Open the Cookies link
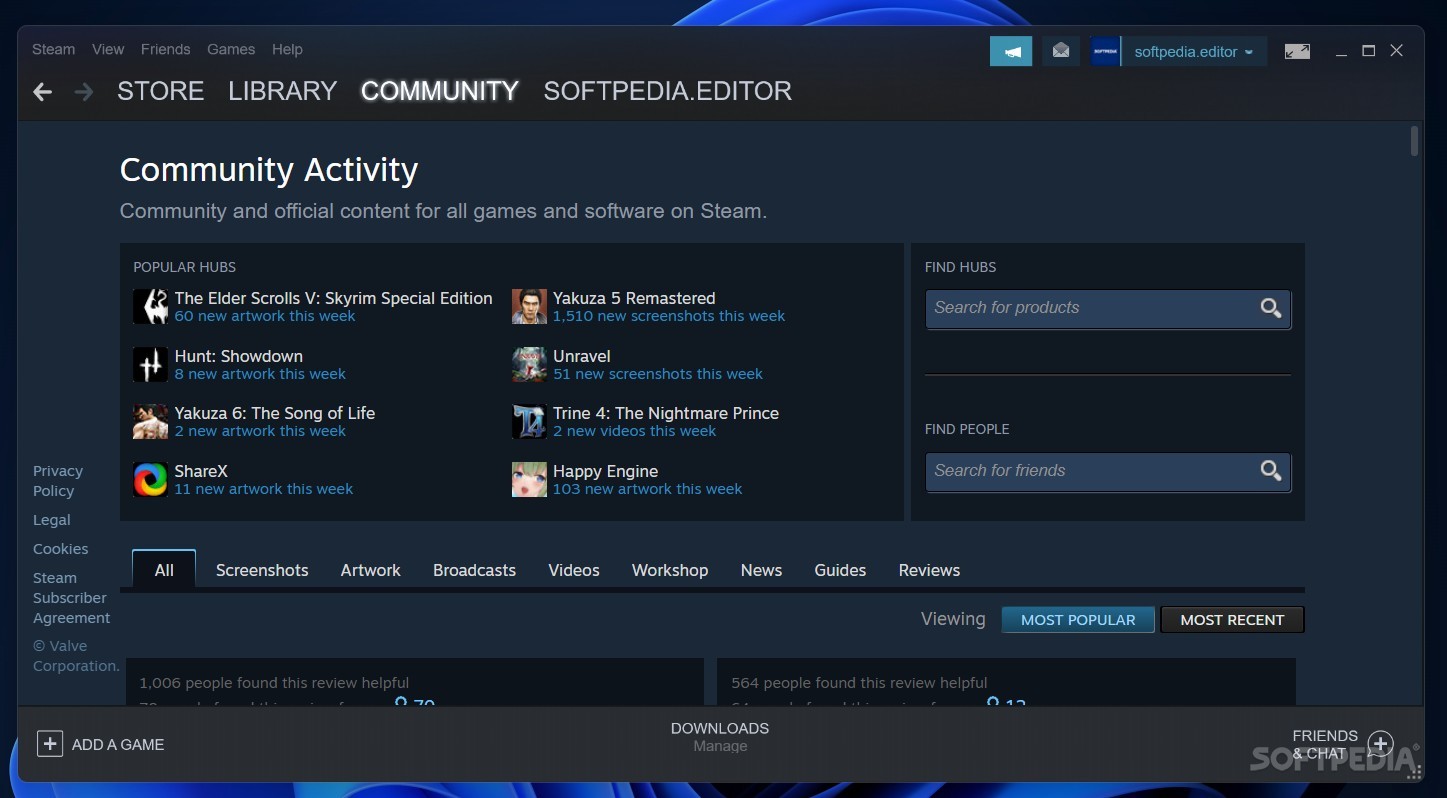This screenshot has width=1447, height=798. coord(61,549)
